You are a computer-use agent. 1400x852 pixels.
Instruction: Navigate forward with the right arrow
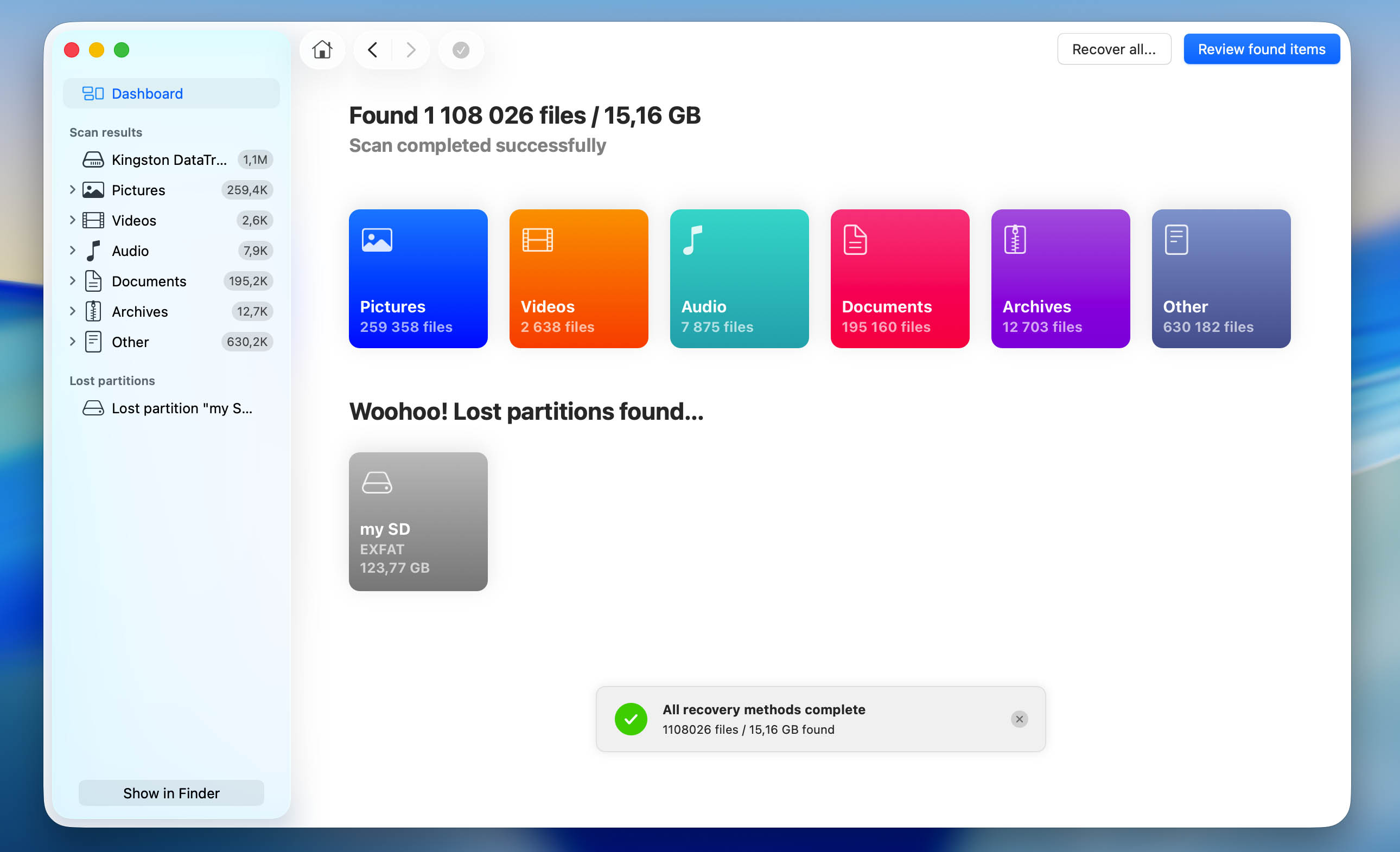411,50
